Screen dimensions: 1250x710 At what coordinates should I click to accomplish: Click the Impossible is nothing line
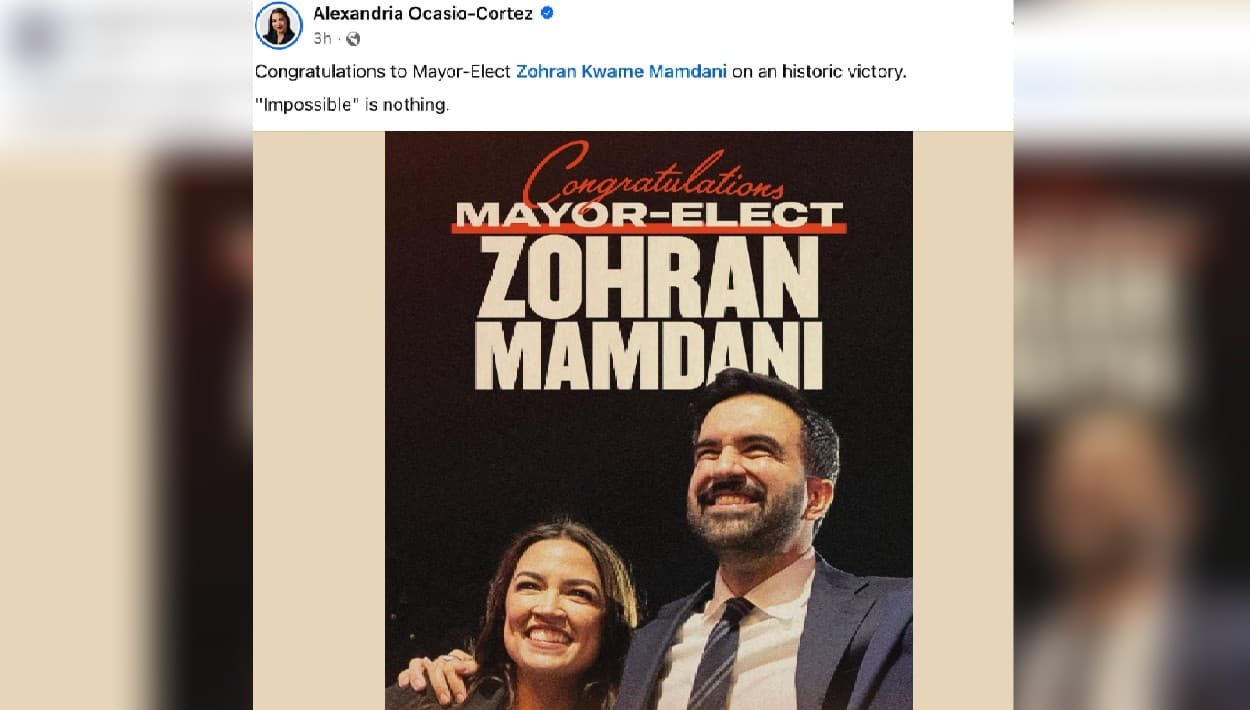pos(354,104)
